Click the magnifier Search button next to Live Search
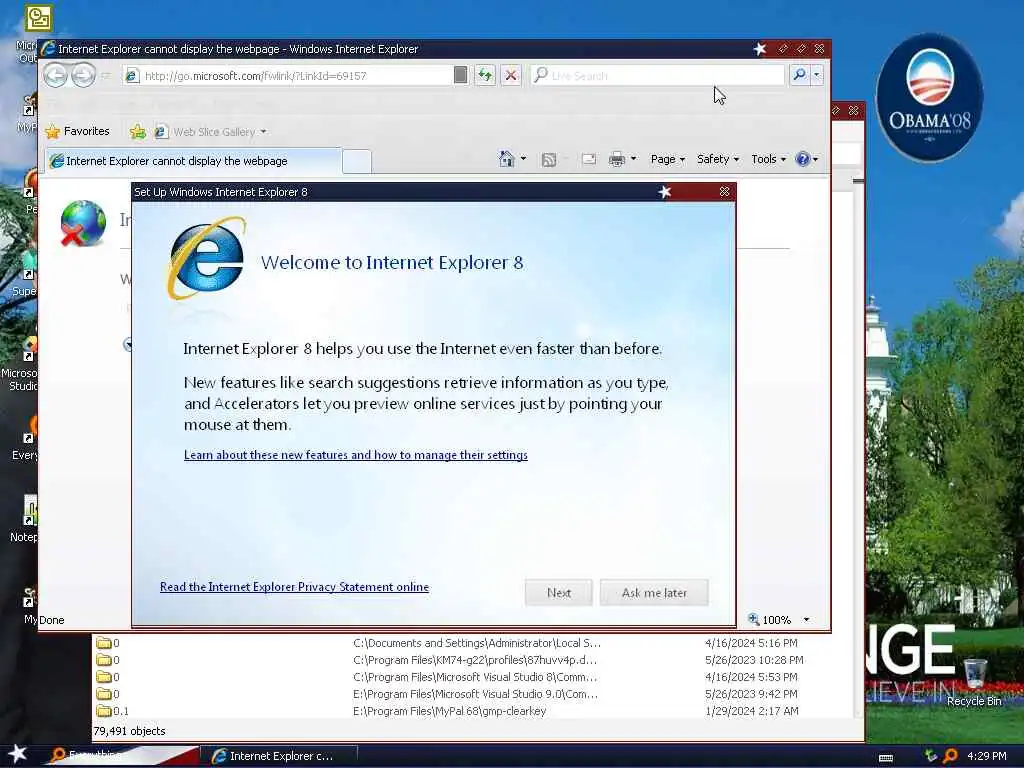The image size is (1024, 768). pyautogui.click(x=799, y=75)
